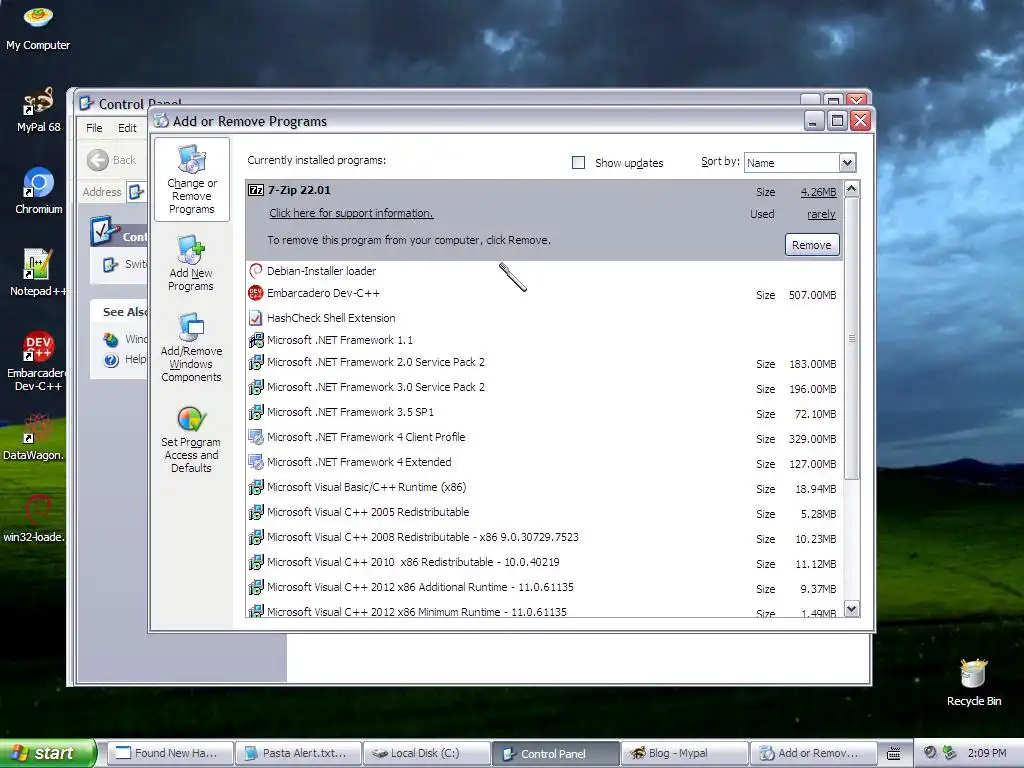Click scrollbar down arrow in programs list
Viewport: 1024px width, 768px height.
tap(852, 609)
